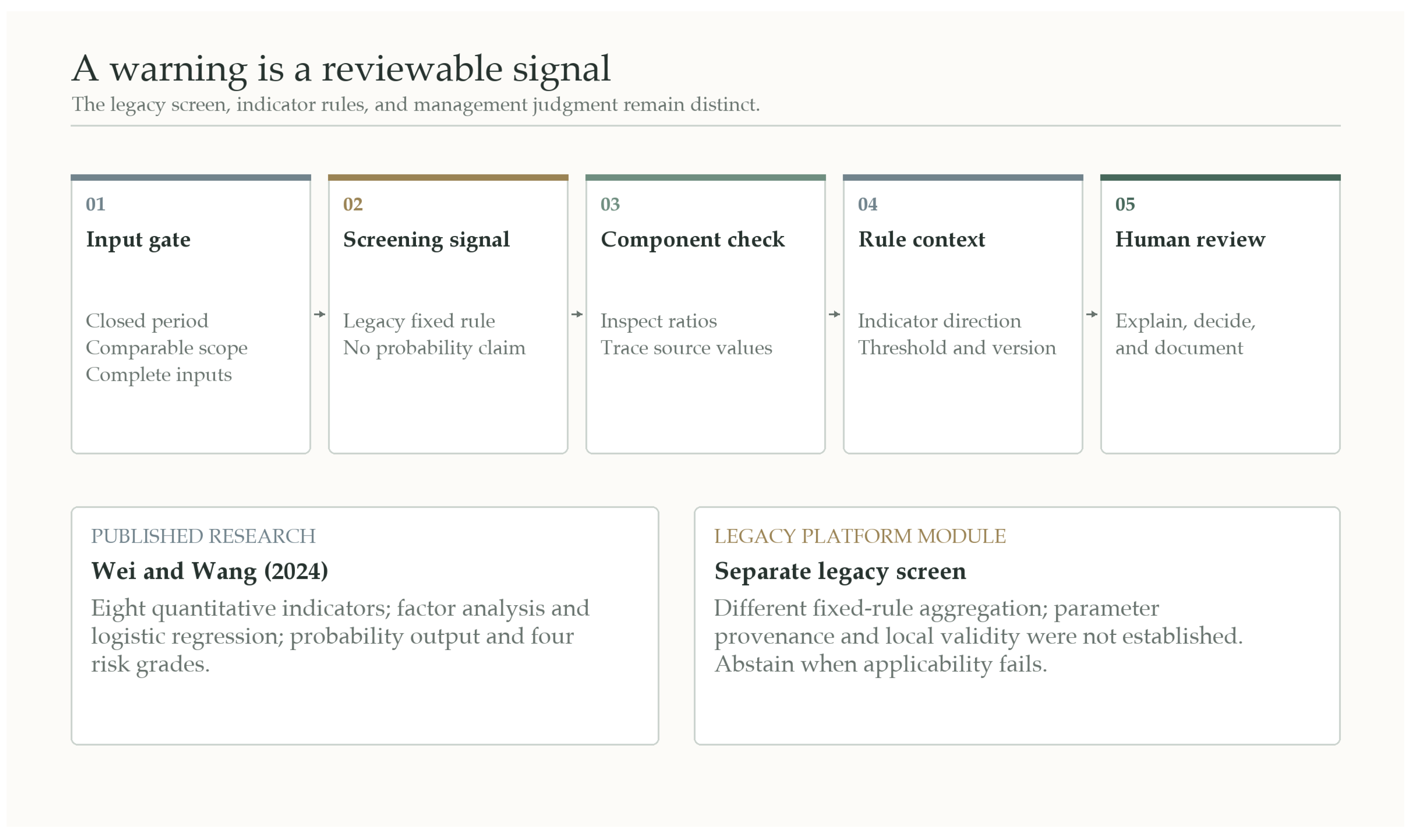This screenshot has width=1417, height=840.
Task: Select the Screening signal heading
Action: [427, 240]
